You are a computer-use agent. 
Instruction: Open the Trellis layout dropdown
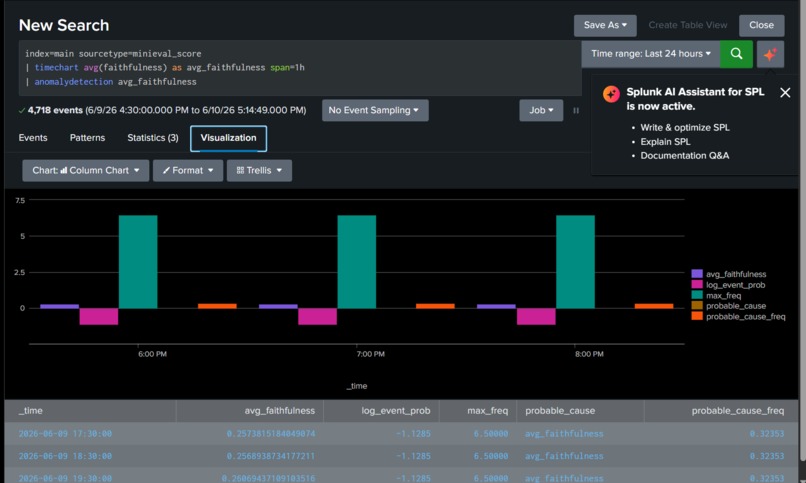click(x=259, y=171)
